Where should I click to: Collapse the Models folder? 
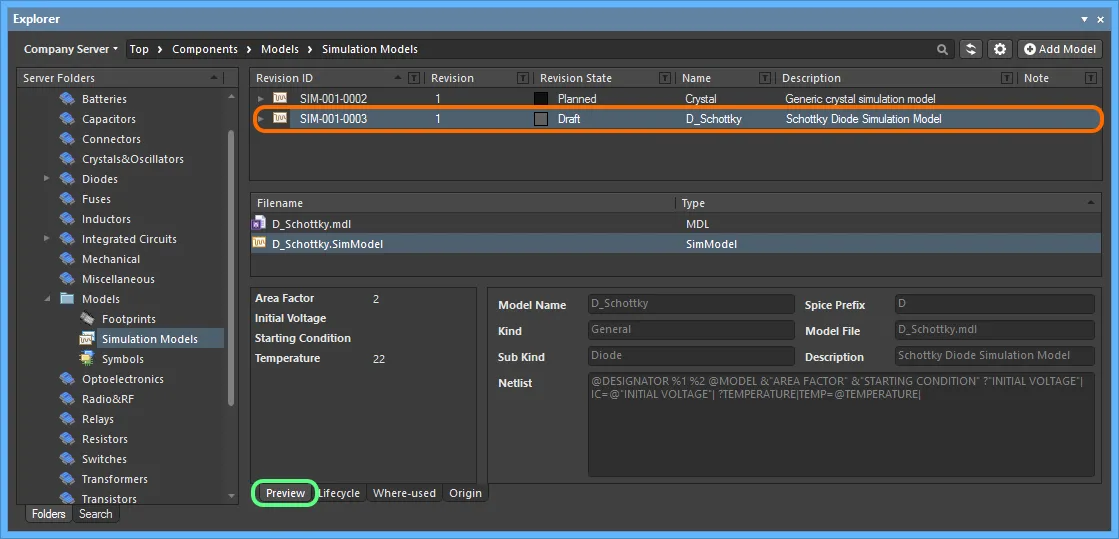point(47,299)
